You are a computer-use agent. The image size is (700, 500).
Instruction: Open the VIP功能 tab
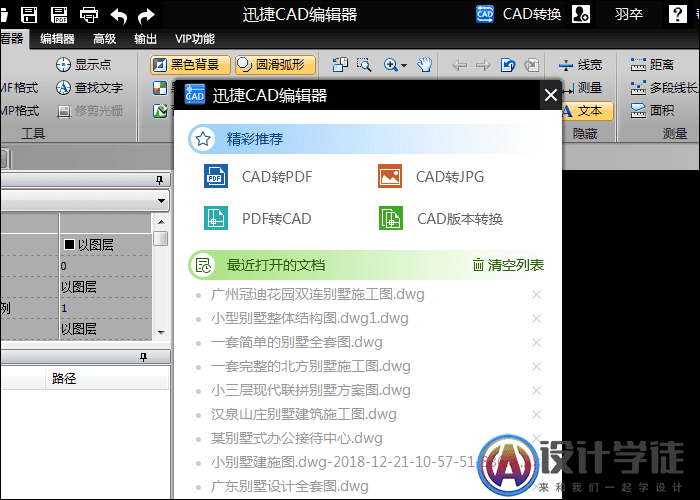[195, 39]
